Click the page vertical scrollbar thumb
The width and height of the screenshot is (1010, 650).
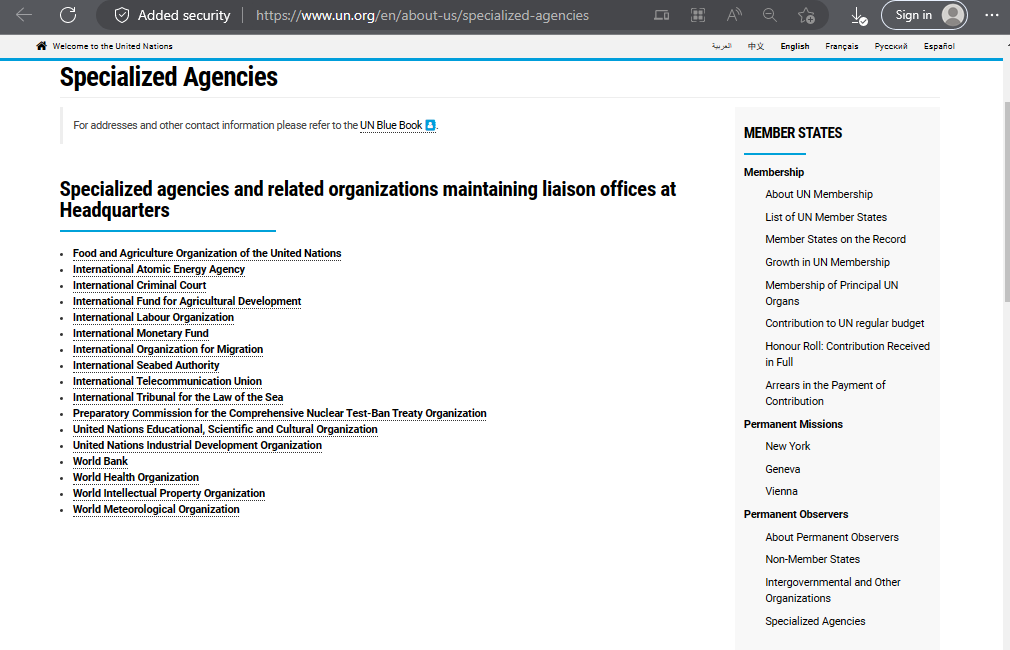coord(1007,201)
